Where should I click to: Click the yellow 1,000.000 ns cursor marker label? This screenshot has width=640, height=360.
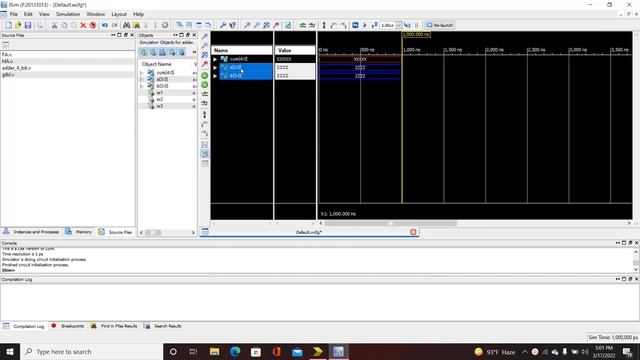pos(416,35)
